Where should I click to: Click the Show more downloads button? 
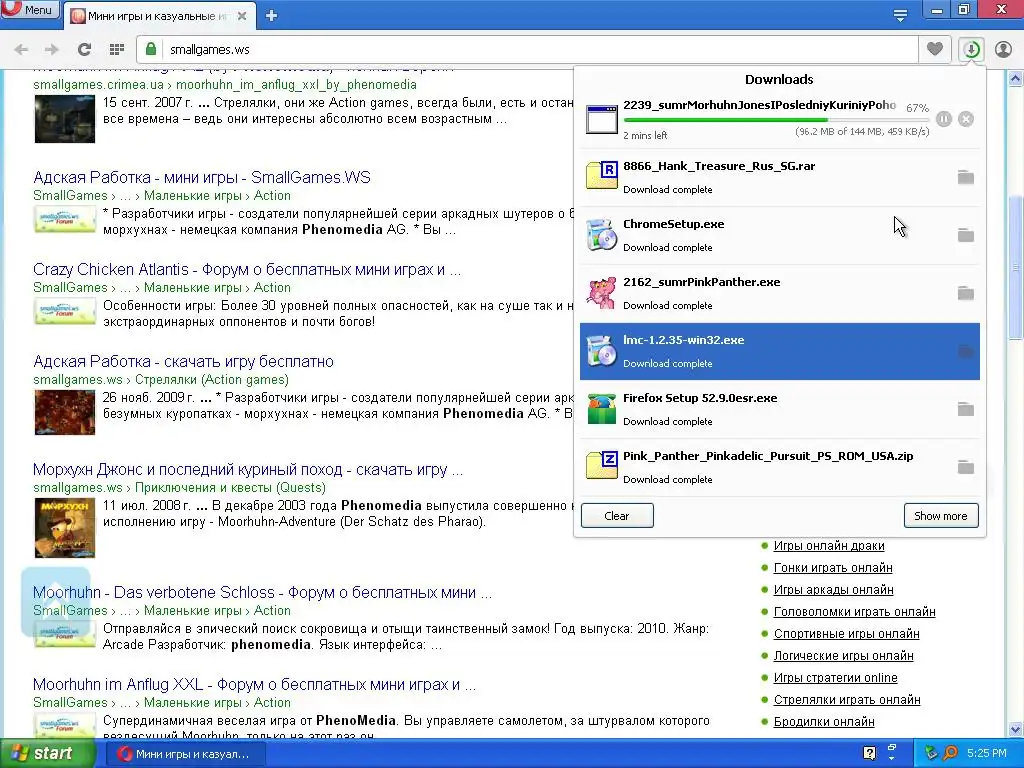[x=941, y=515]
